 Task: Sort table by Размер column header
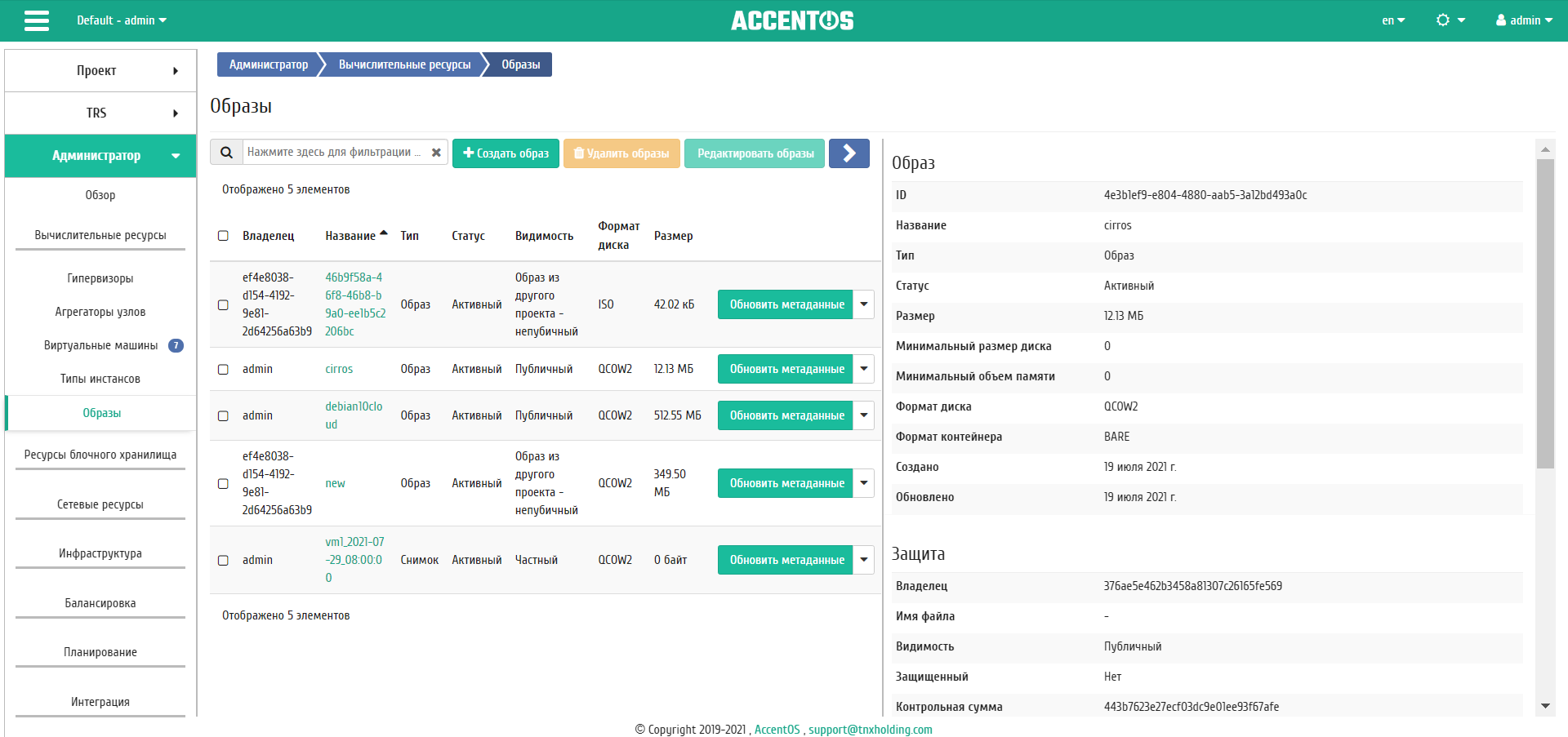pos(673,236)
